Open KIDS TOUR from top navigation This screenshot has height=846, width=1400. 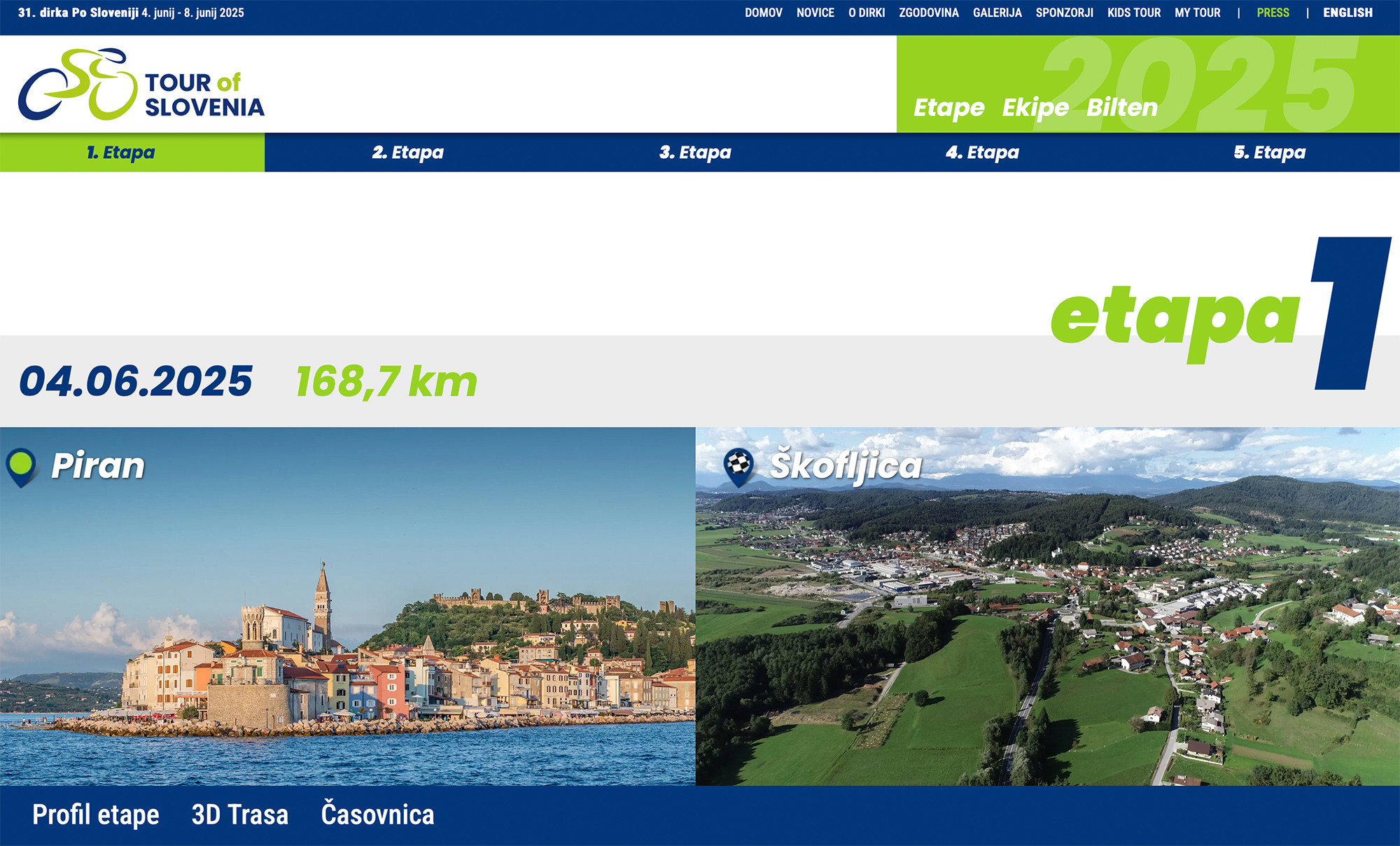tap(1133, 13)
